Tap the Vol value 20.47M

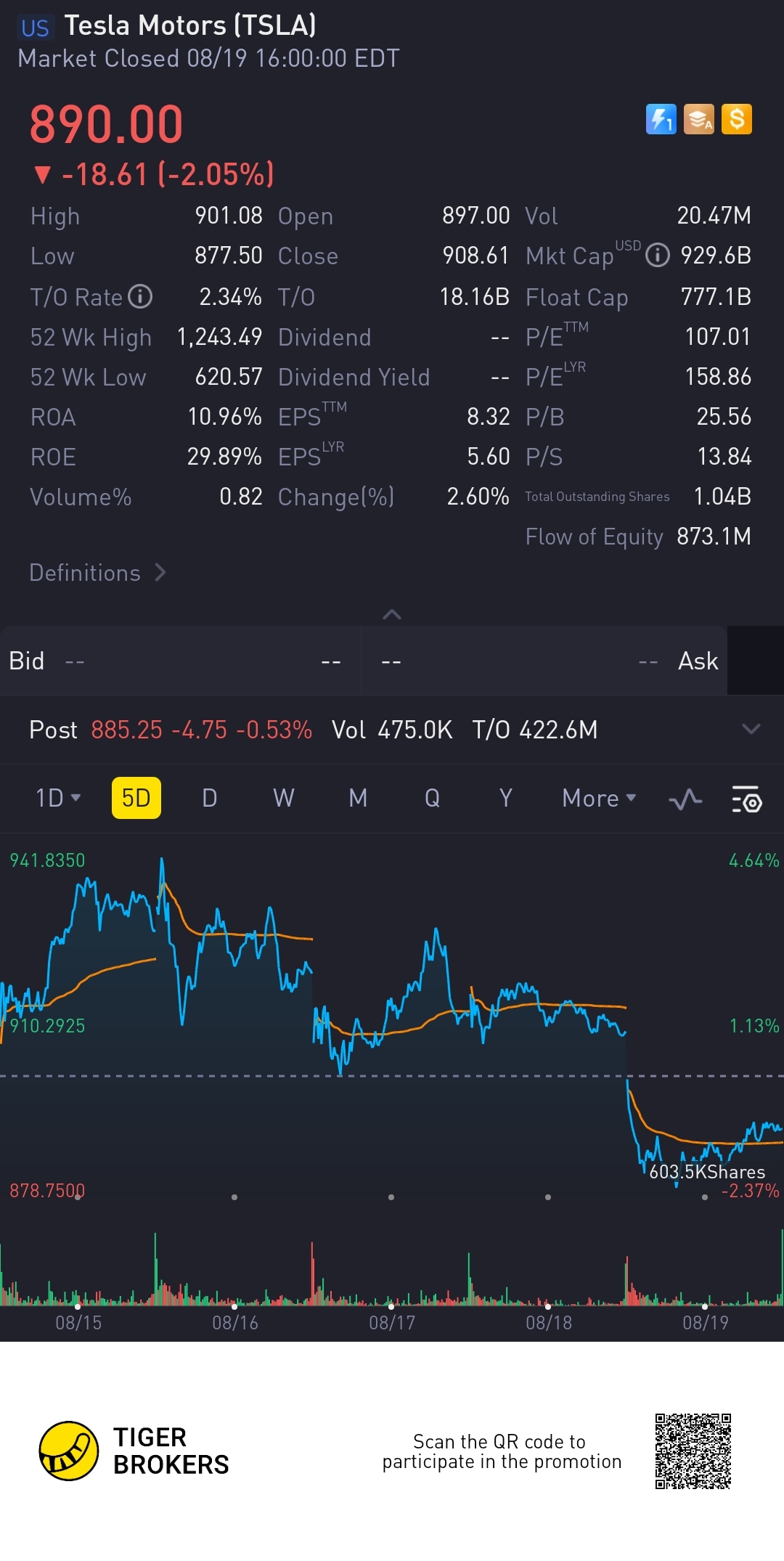(714, 216)
